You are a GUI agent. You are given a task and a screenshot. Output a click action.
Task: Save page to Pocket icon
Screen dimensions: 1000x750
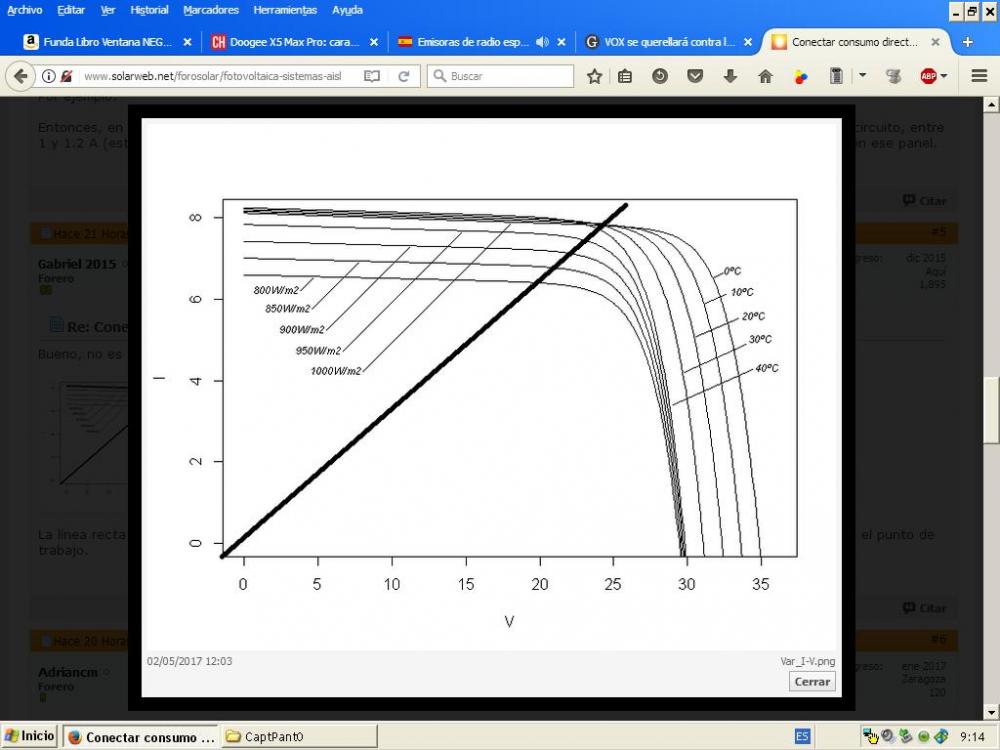click(x=695, y=77)
